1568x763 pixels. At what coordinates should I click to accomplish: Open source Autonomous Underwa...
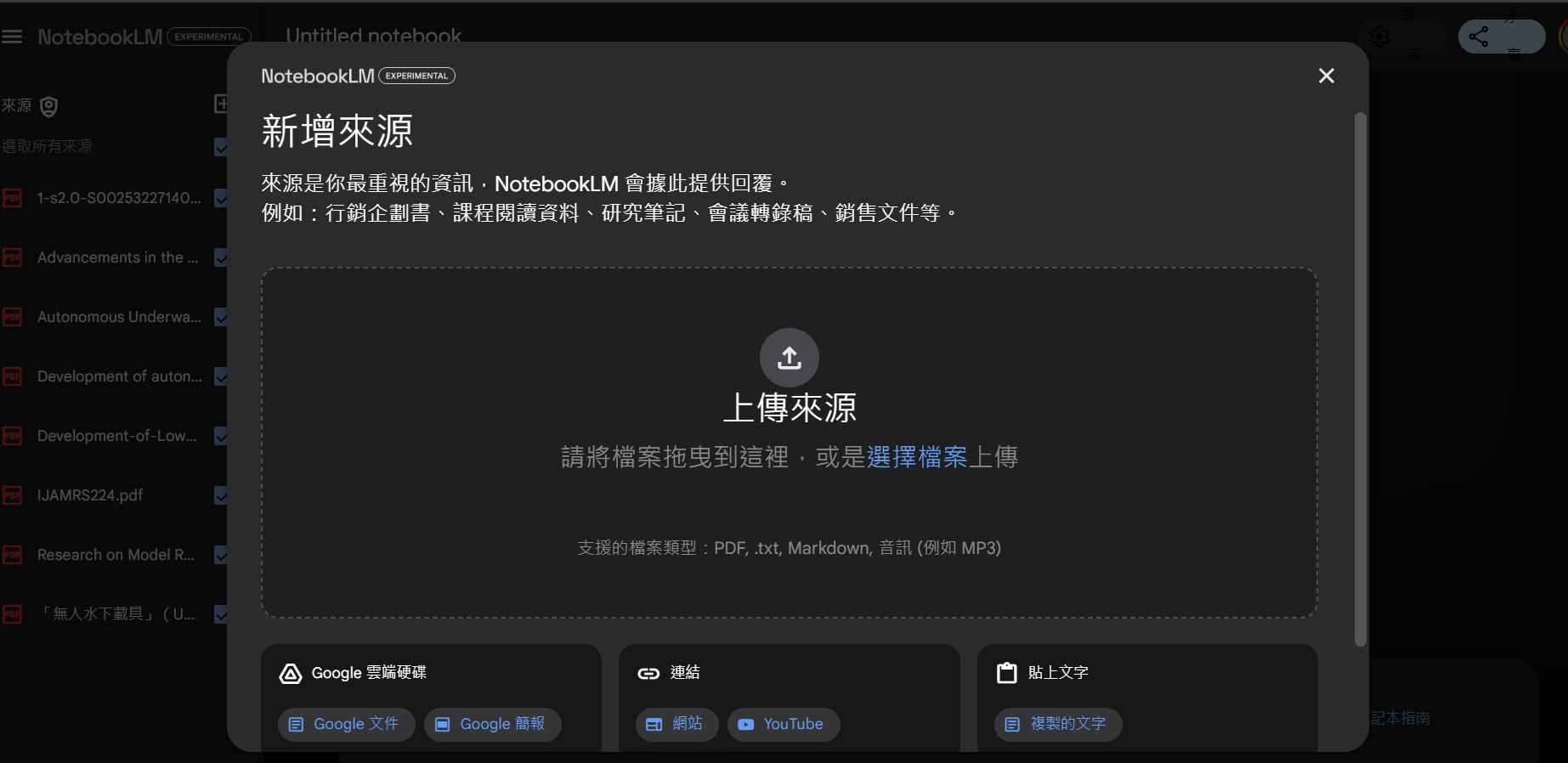point(119,317)
